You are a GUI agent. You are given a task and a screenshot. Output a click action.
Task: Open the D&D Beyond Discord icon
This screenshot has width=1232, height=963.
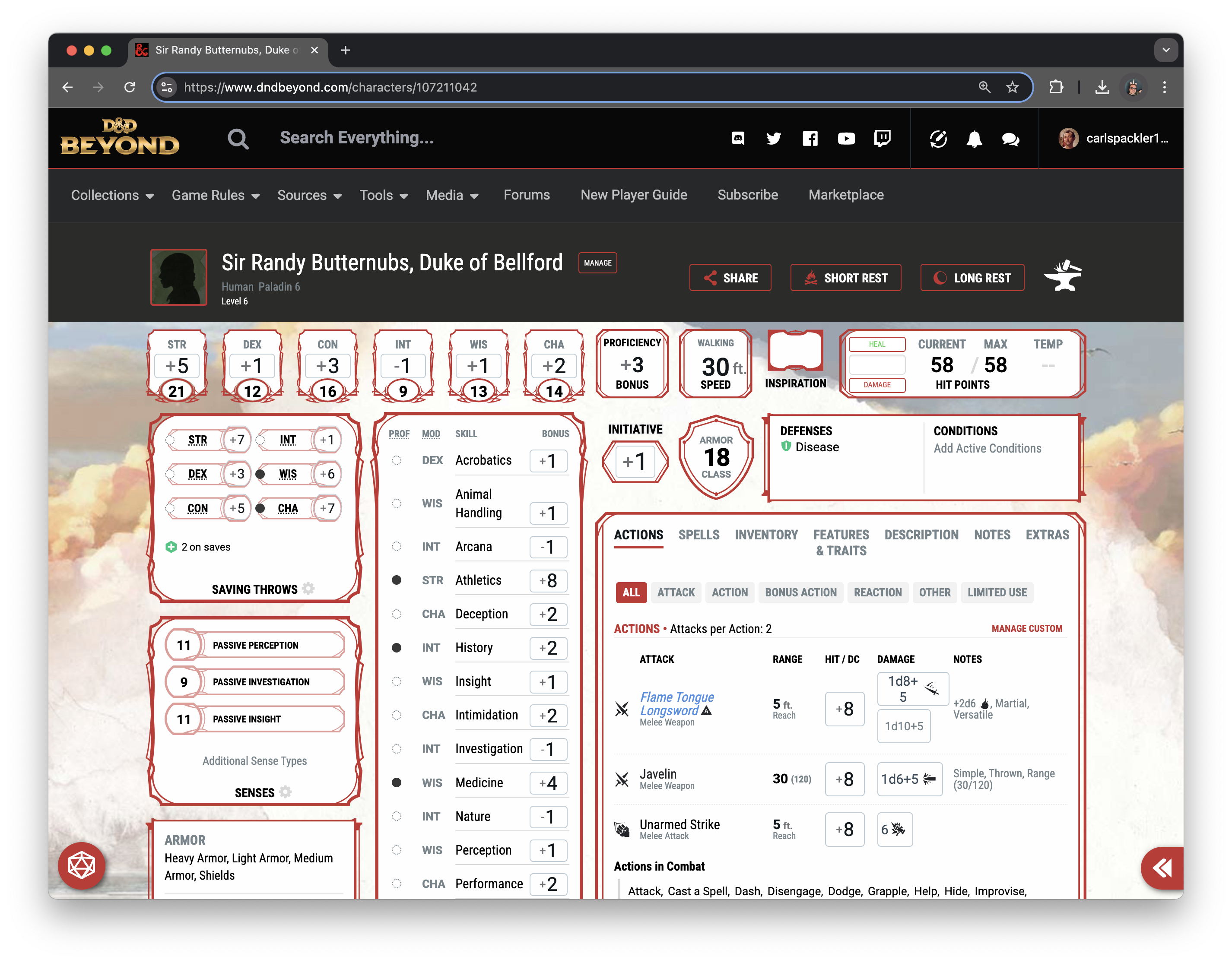738,139
